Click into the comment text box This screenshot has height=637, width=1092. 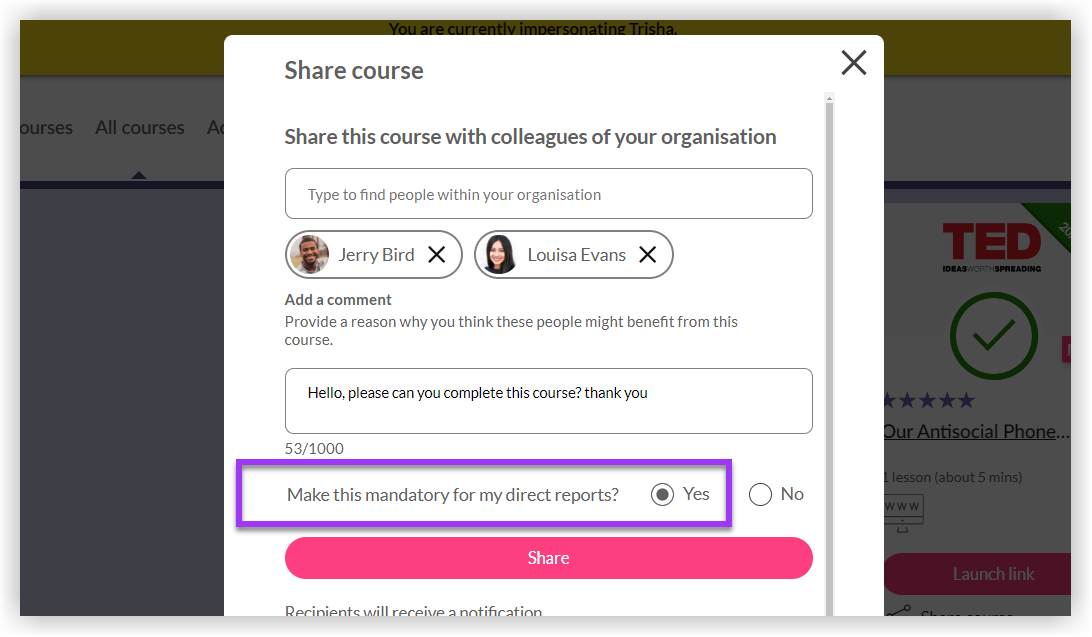(x=548, y=401)
